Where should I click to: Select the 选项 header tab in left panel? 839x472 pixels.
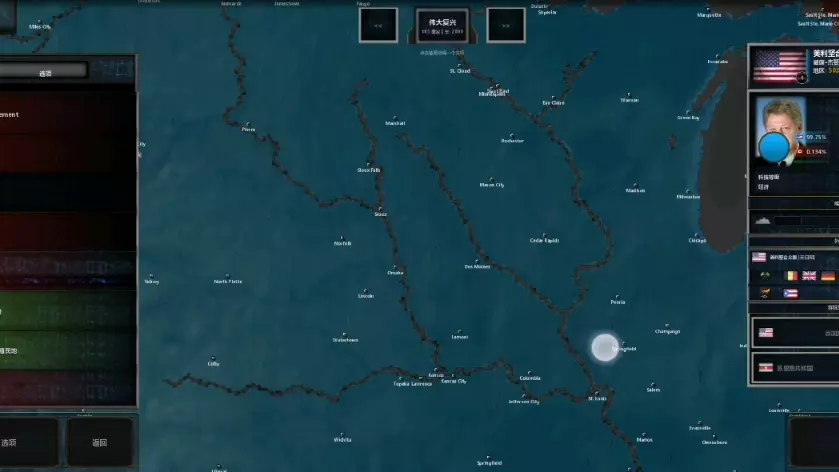45,73
